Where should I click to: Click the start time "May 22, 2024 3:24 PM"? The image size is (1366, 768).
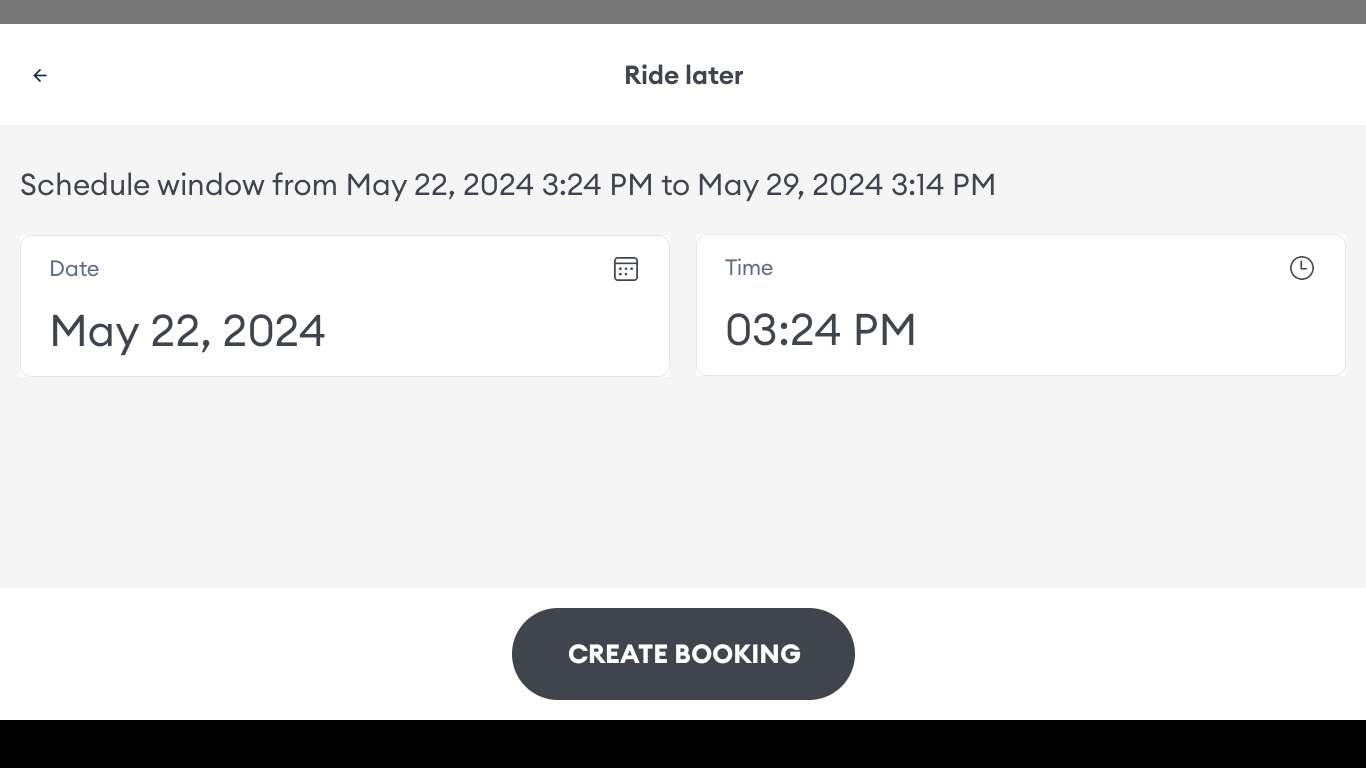tap(499, 185)
